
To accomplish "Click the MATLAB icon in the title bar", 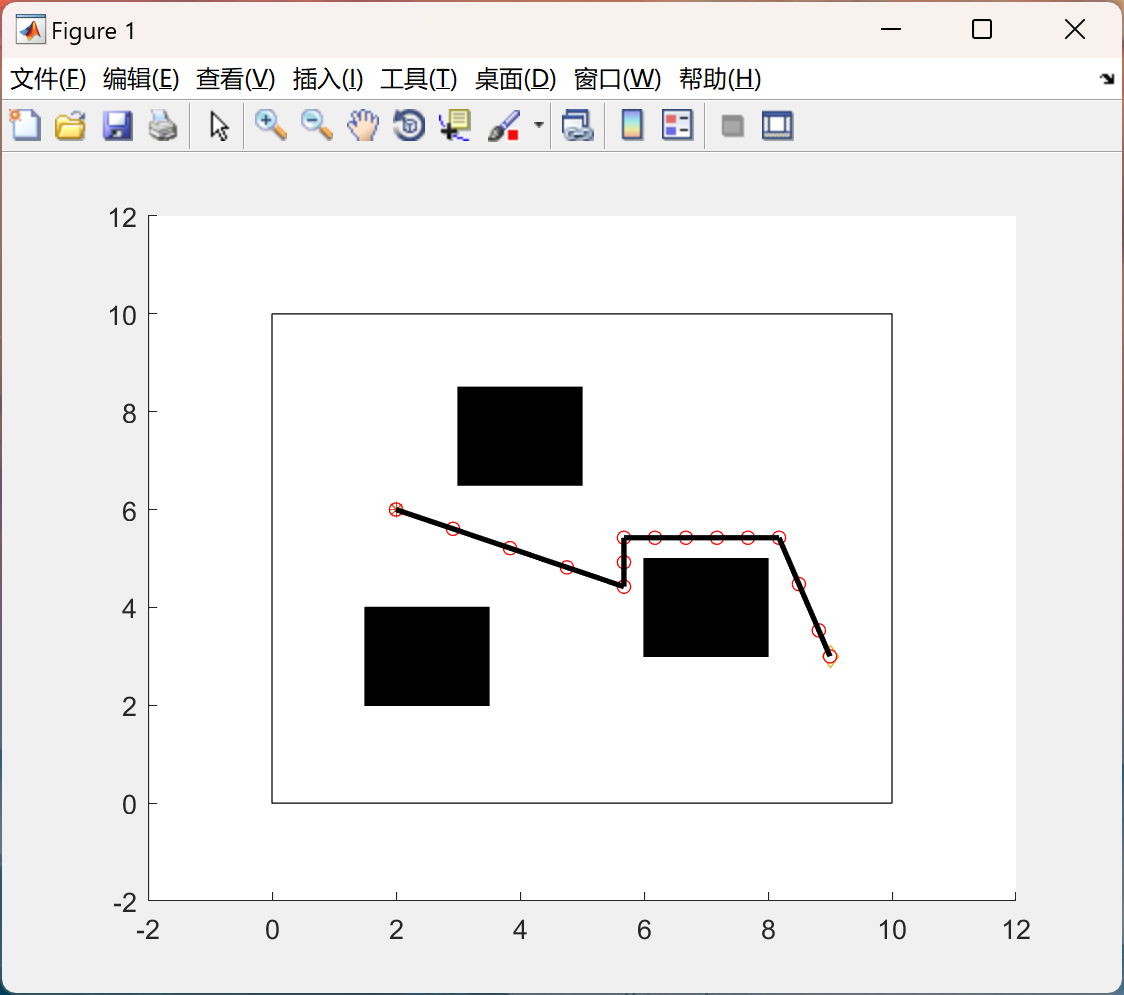I will [30, 29].
